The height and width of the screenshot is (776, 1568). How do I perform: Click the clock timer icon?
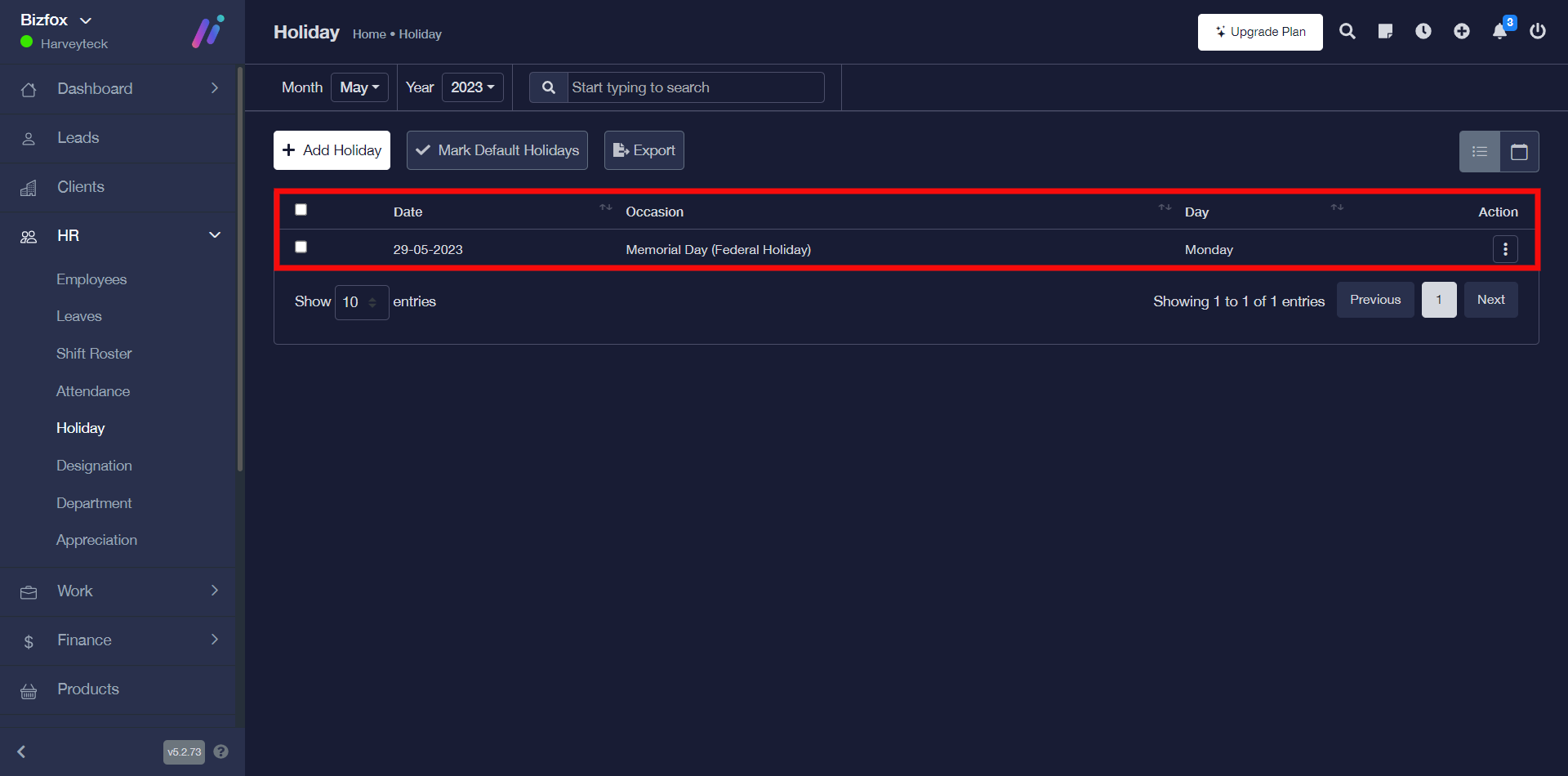coord(1423,32)
